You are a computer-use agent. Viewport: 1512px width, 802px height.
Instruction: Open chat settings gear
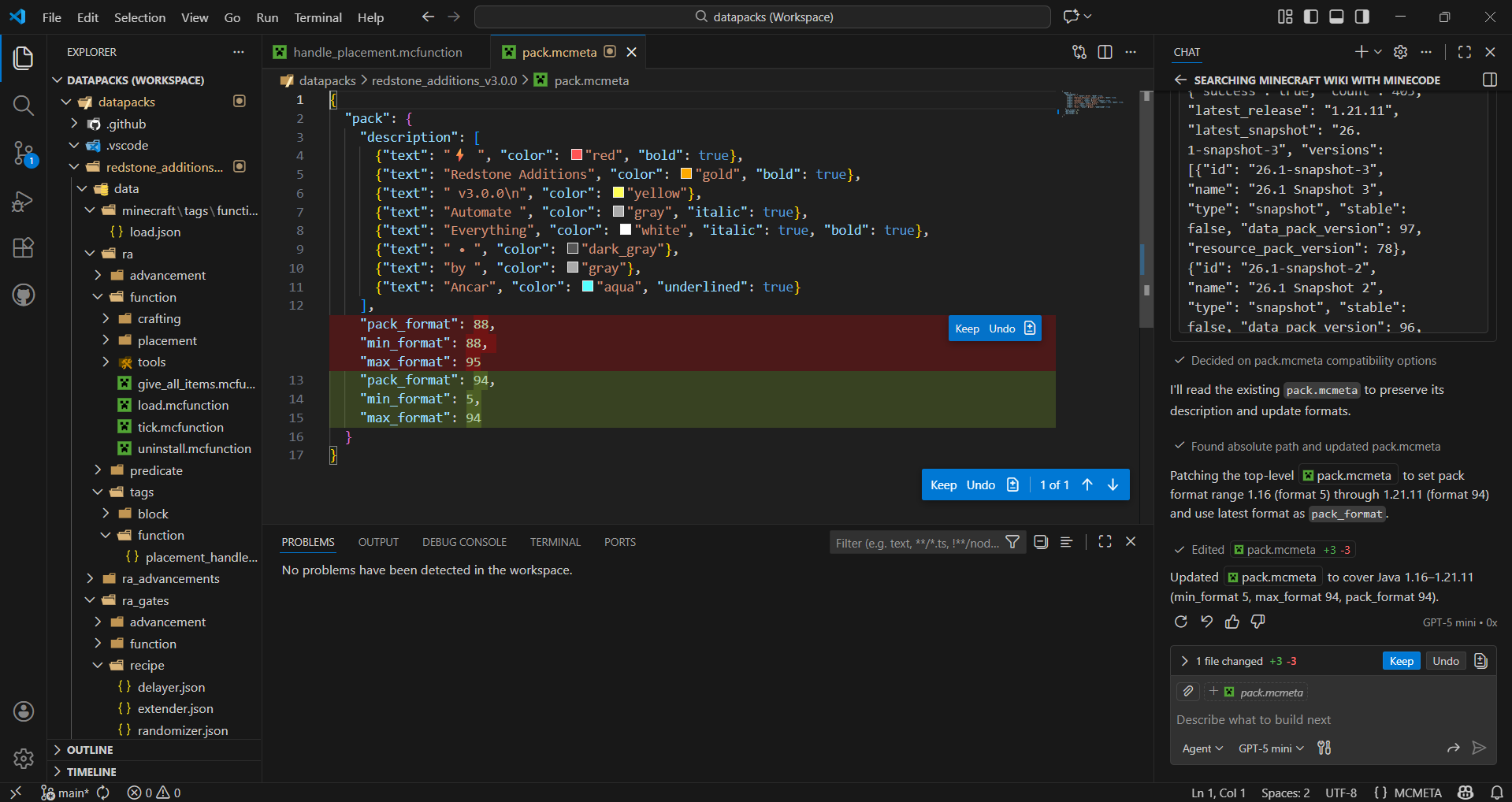[x=1400, y=52]
